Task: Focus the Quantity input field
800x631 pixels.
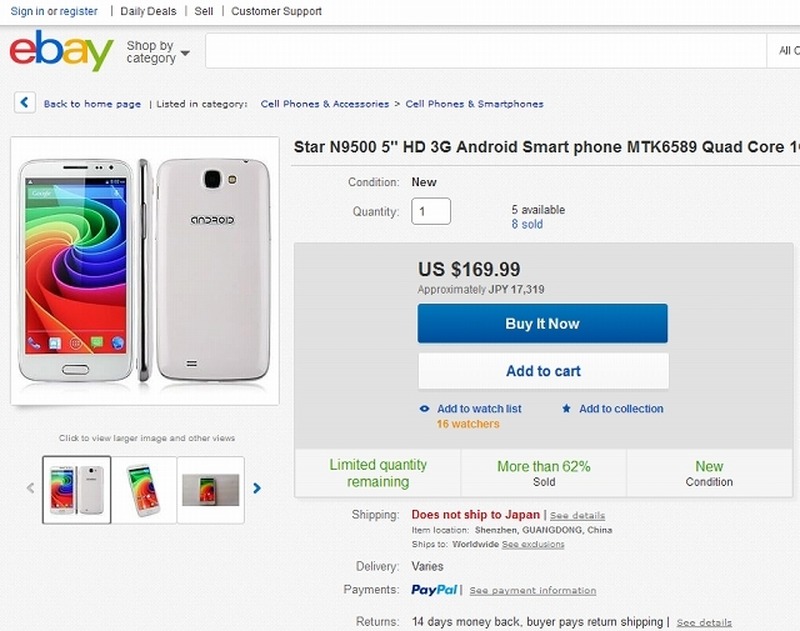Action: [x=431, y=211]
